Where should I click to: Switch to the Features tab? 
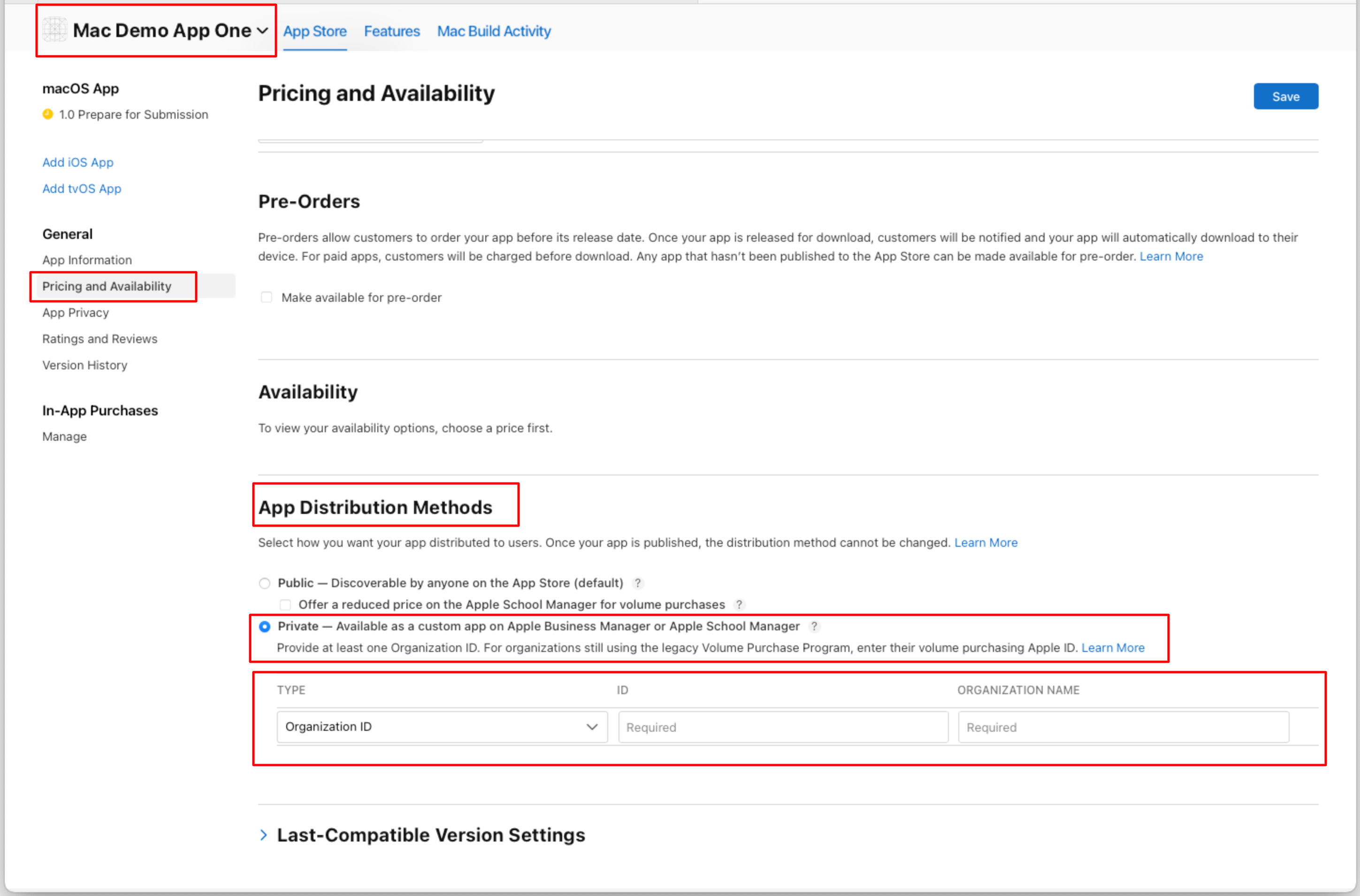tap(392, 31)
